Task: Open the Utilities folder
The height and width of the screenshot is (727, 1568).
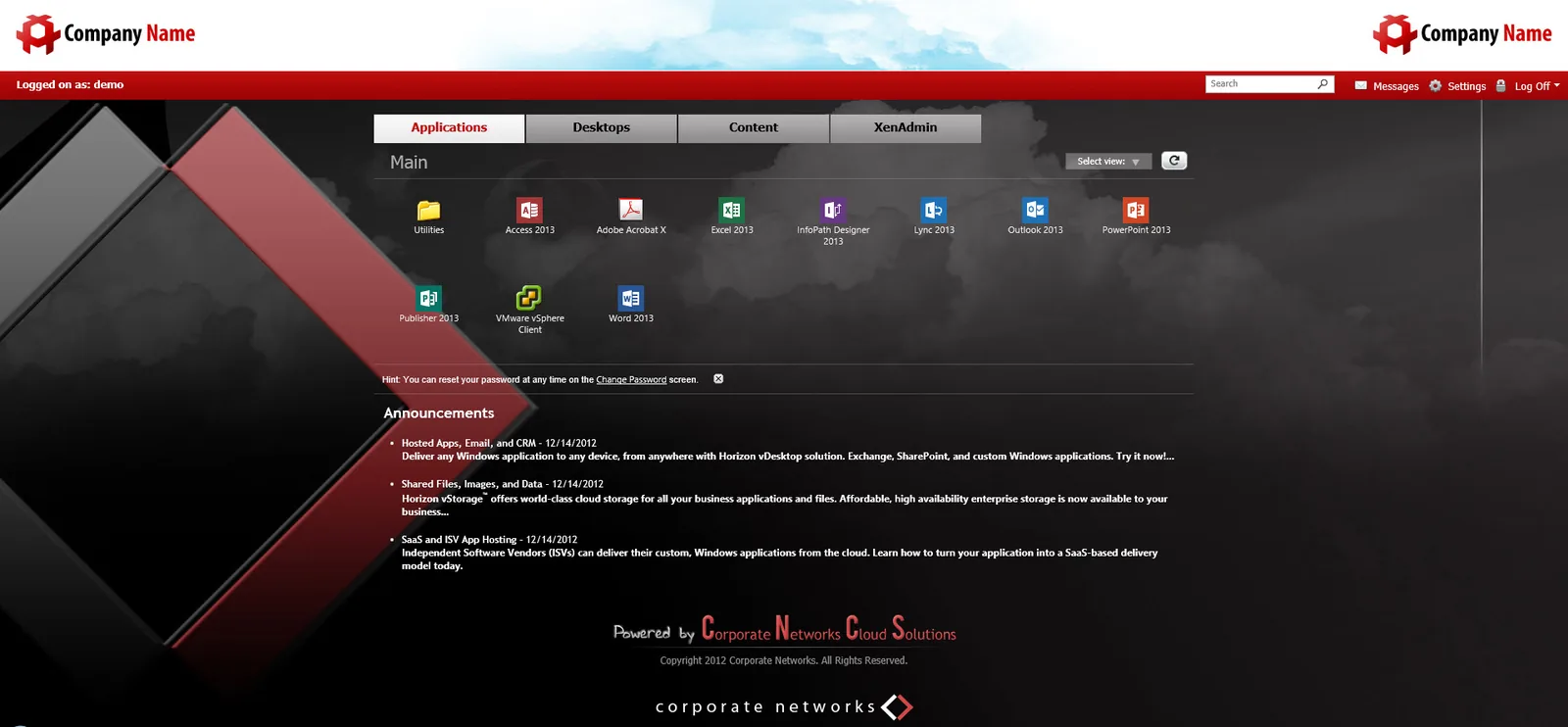Action: click(x=428, y=217)
